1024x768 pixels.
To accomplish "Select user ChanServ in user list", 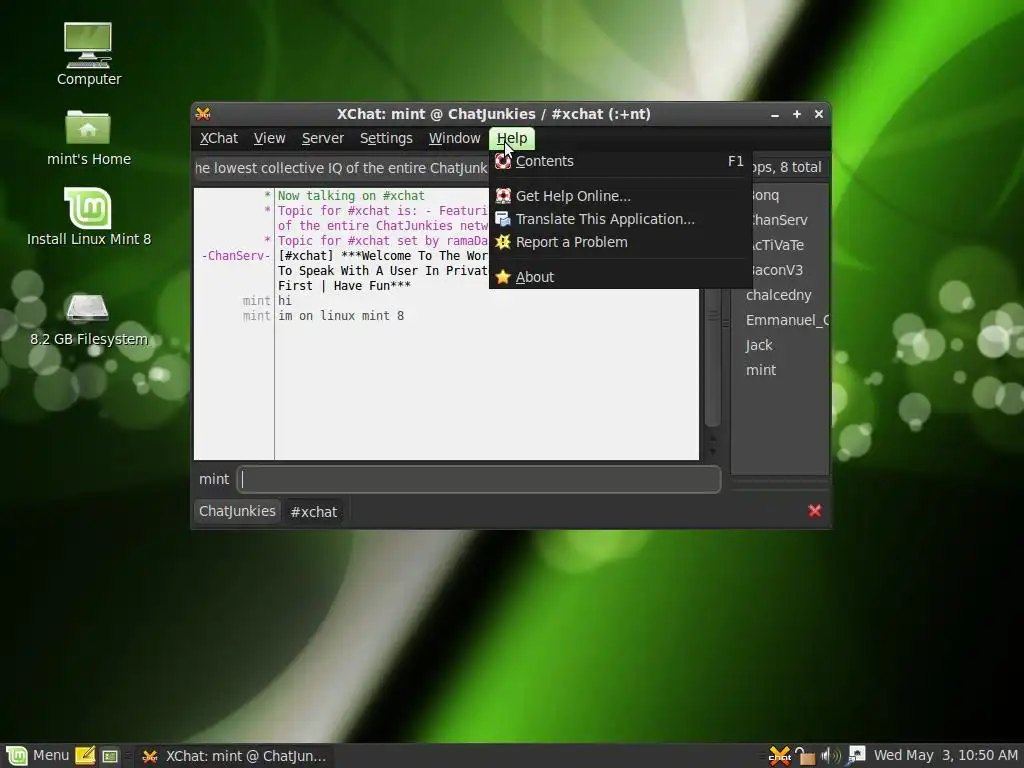I will (x=778, y=220).
